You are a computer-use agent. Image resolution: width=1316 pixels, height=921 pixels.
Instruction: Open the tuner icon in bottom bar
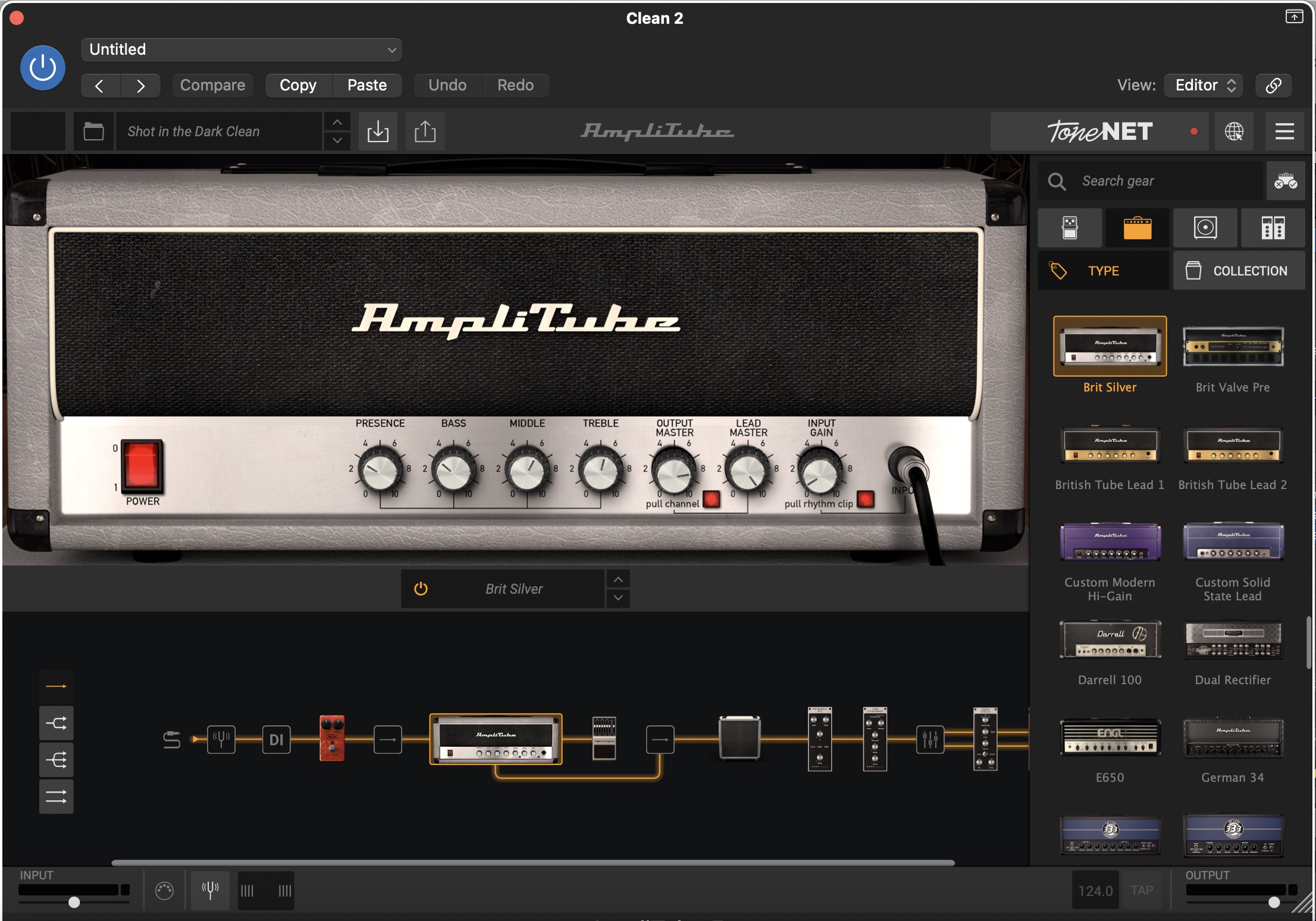point(210,891)
